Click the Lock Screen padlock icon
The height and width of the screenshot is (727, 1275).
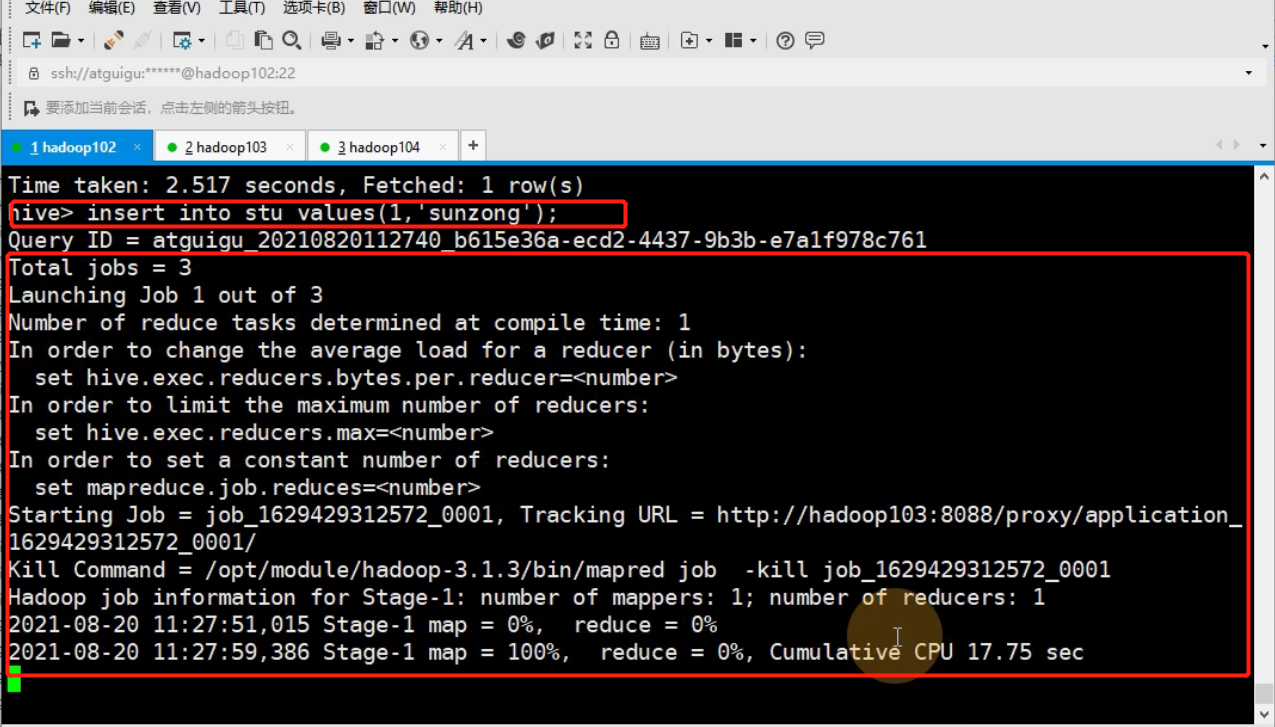pos(611,40)
